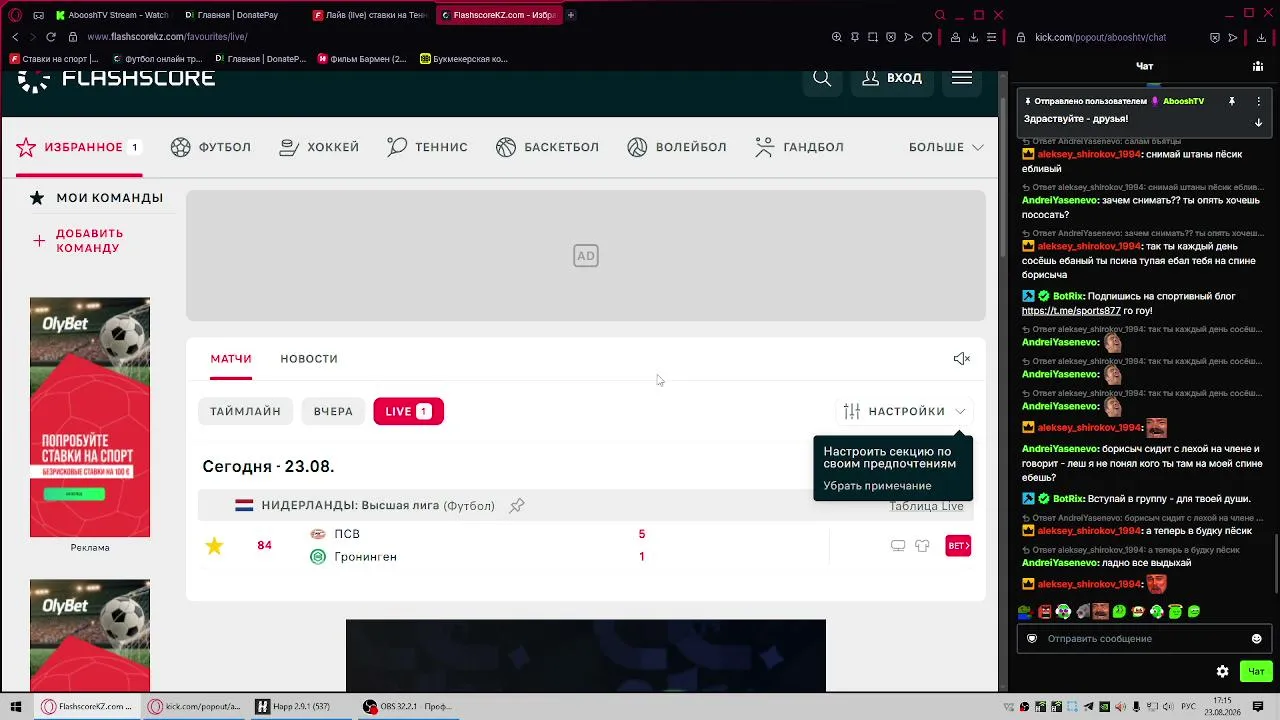Image resolution: width=1280 pixels, height=720 pixels.
Task: Expand the БОЛЬШЕ sports dropdown
Action: click(946, 147)
